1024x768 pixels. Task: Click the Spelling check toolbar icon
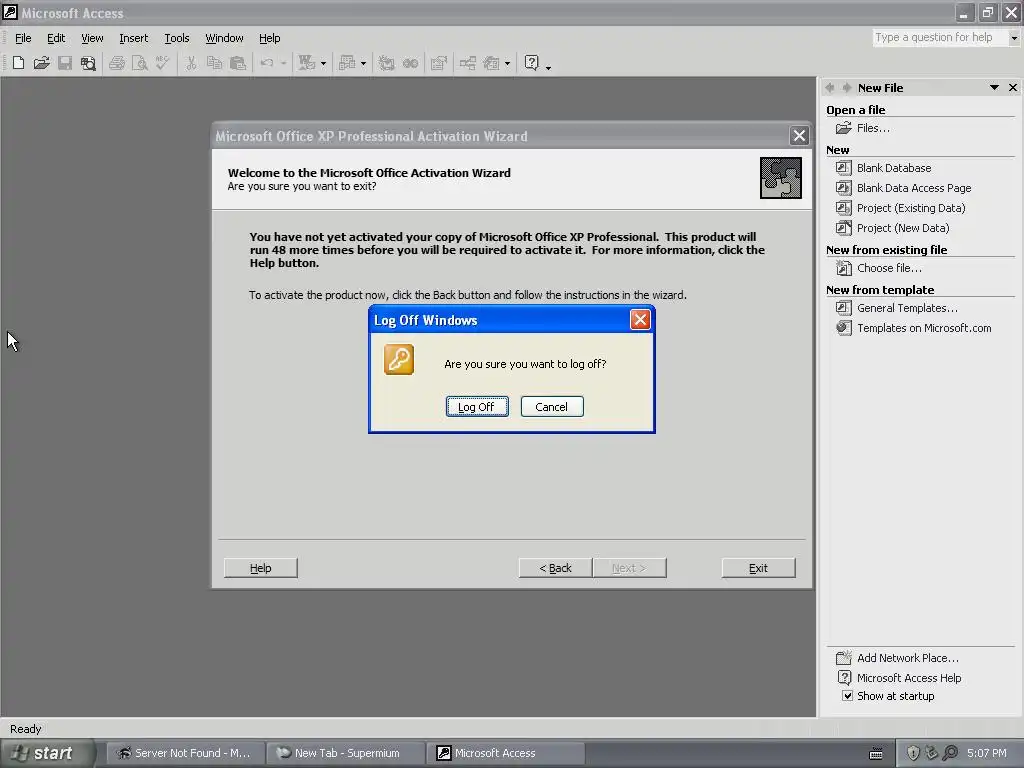click(163, 63)
